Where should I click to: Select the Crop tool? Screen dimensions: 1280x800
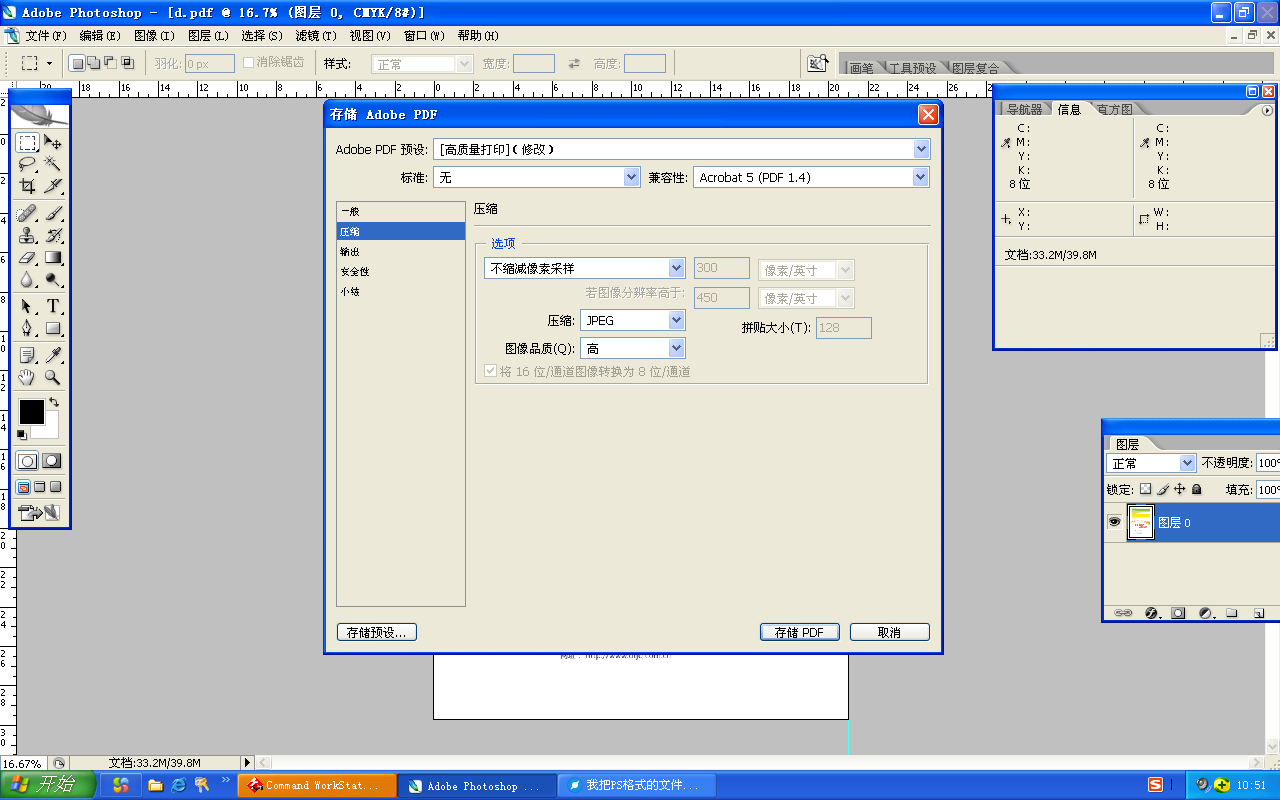click(x=28, y=186)
